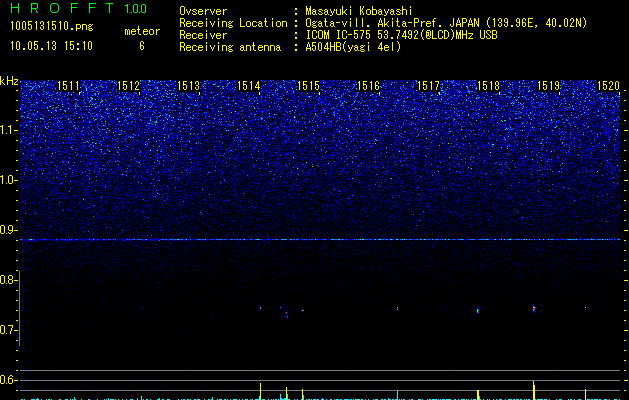Click the meteor count value 6
The width and height of the screenshot is (629, 400).
click(x=142, y=46)
